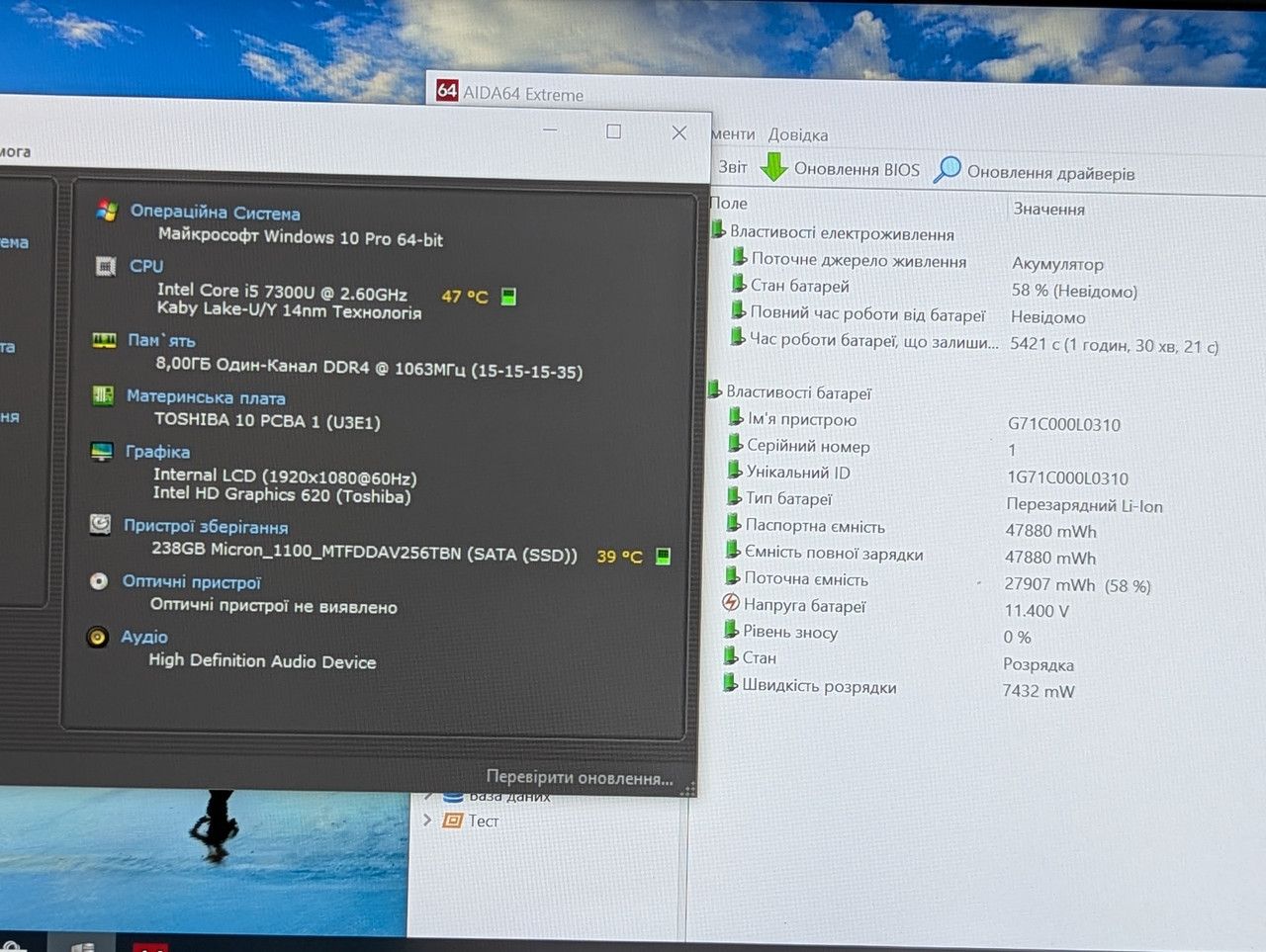Open the Звіт toolbar item
1266x952 pixels.
(732, 167)
